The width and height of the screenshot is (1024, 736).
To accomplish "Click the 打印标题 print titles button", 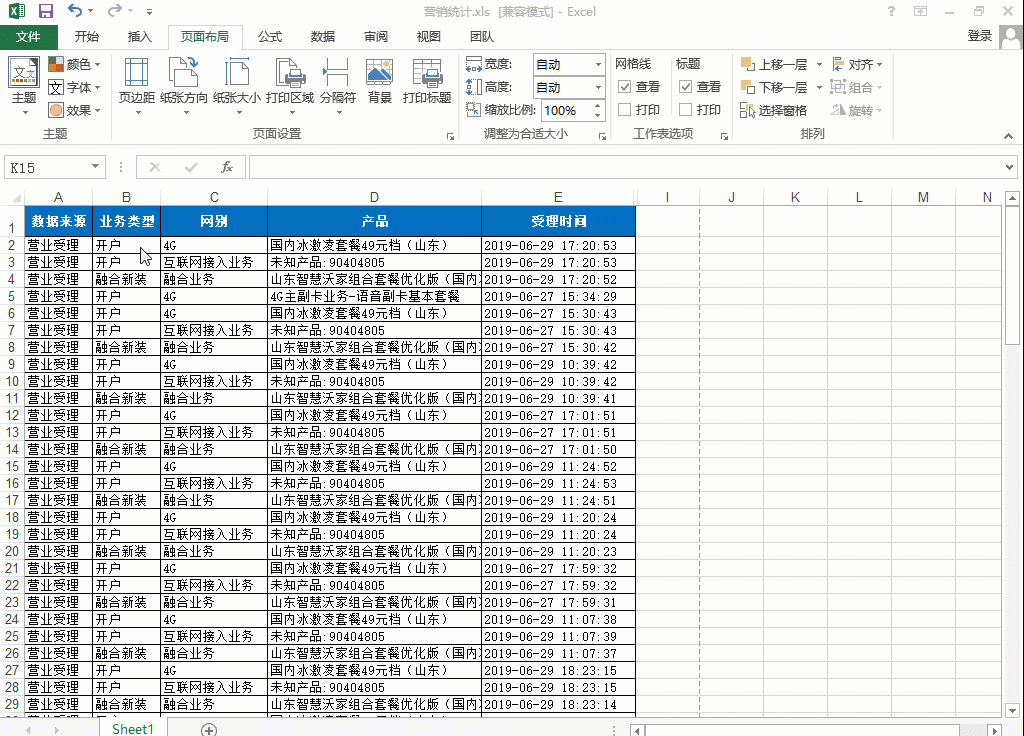I will point(427,82).
